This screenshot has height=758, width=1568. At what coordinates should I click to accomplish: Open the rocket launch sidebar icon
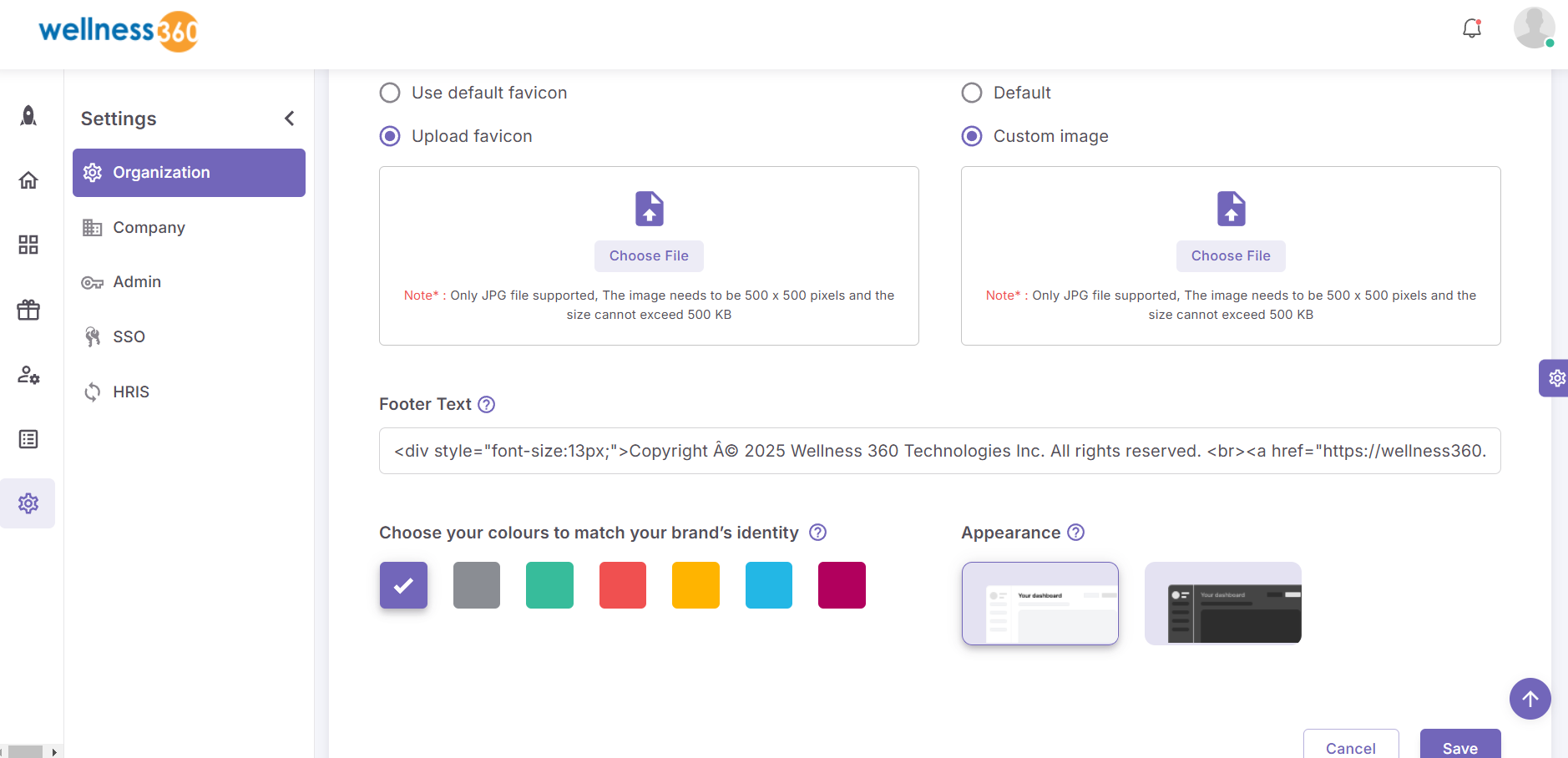28,115
